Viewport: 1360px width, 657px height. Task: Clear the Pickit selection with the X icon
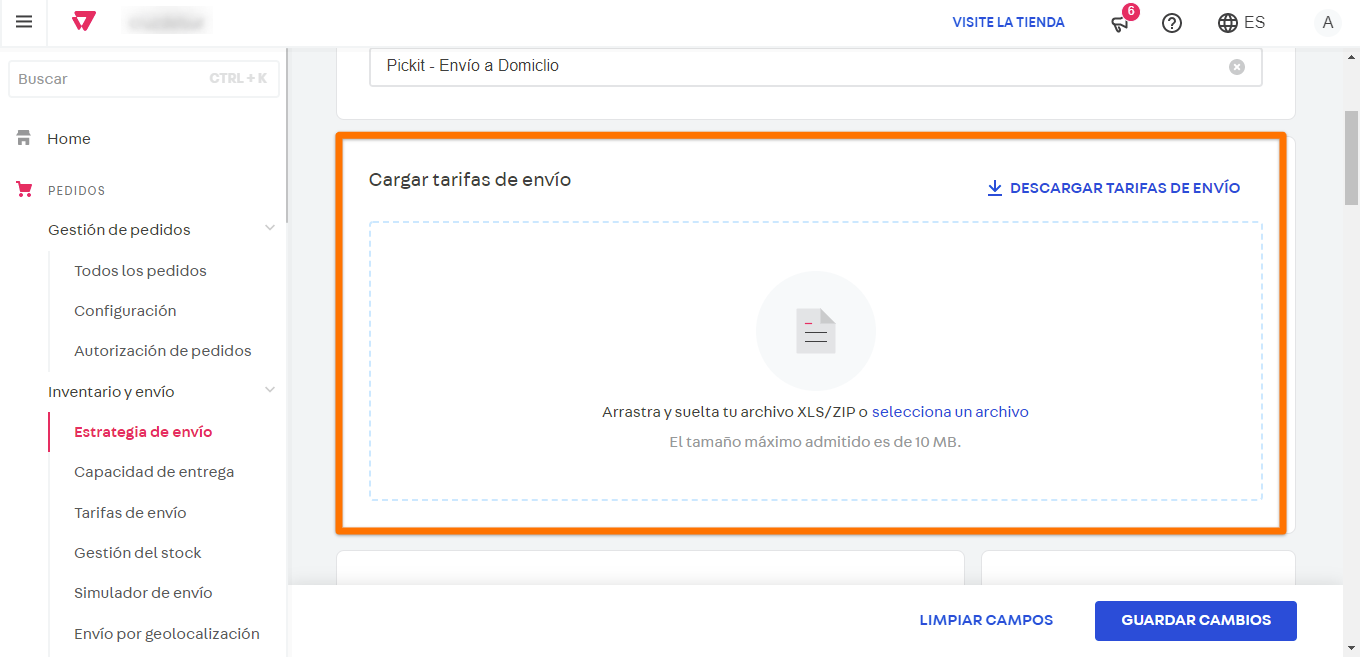[1237, 67]
